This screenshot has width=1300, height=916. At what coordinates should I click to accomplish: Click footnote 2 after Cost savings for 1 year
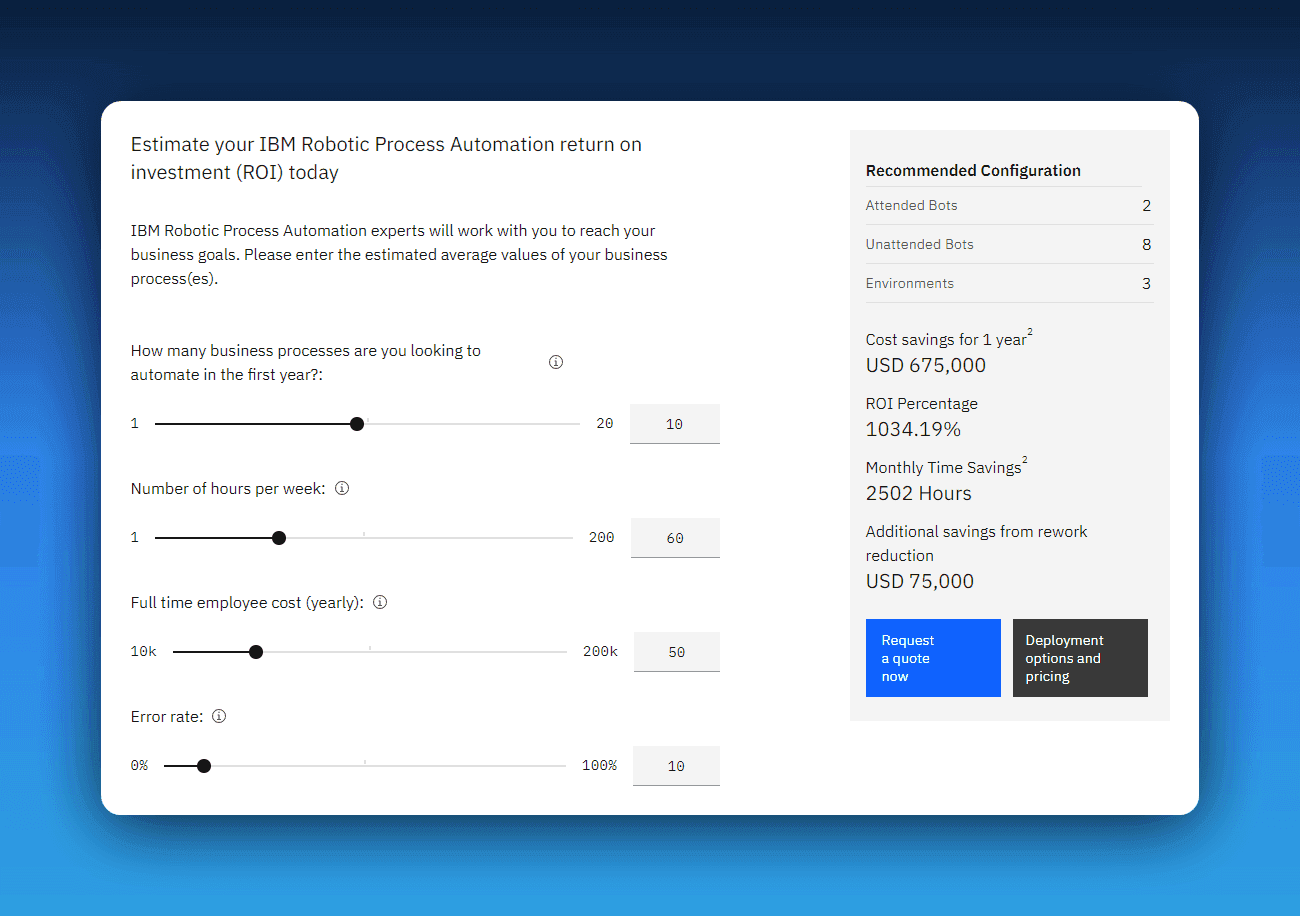(1030, 333)
